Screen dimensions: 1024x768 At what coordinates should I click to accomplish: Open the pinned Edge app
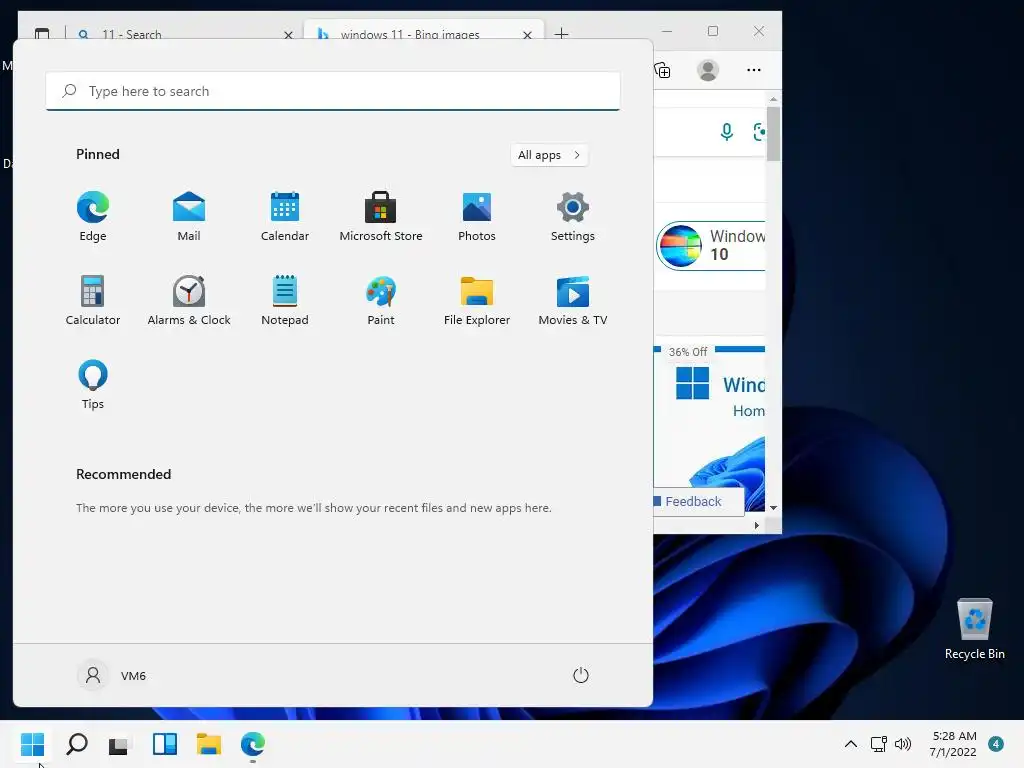93,216
